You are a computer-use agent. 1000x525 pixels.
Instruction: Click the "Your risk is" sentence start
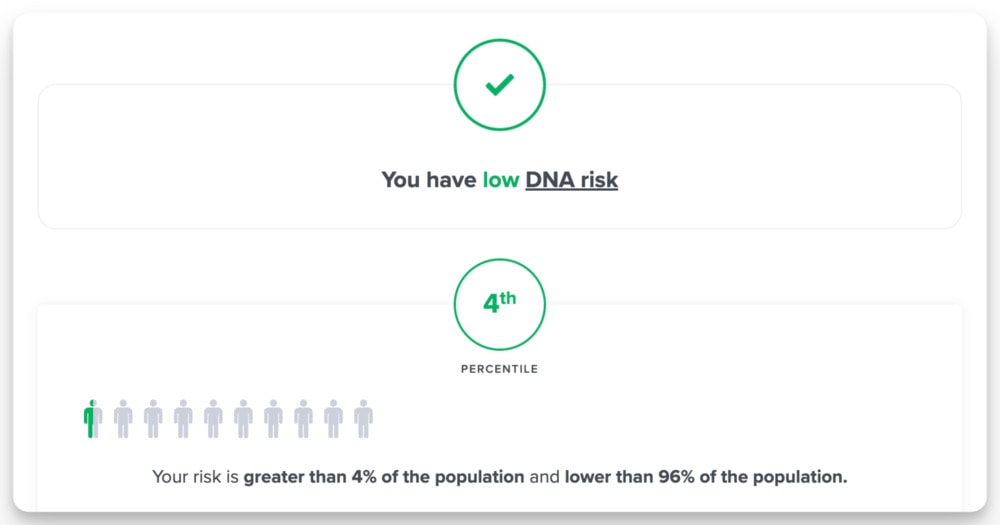[x=196, y=477]
